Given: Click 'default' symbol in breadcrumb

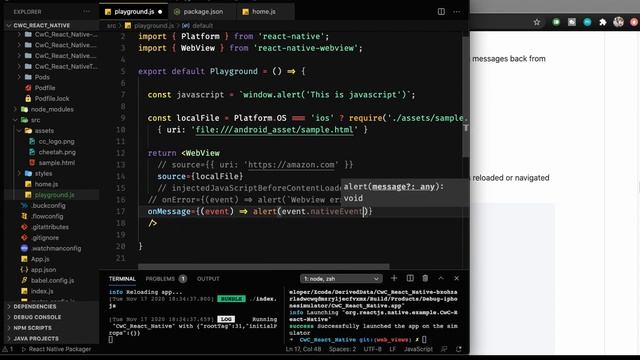Looking at the screenshot, I should [x=202, y=26].
